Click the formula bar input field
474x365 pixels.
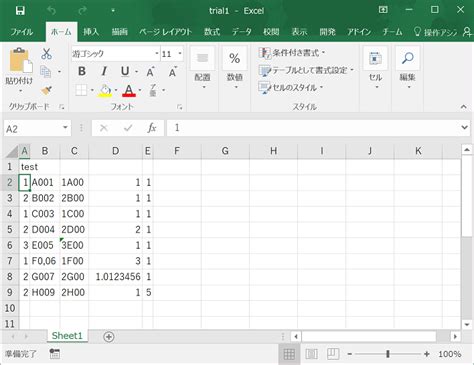coord(313,128)
